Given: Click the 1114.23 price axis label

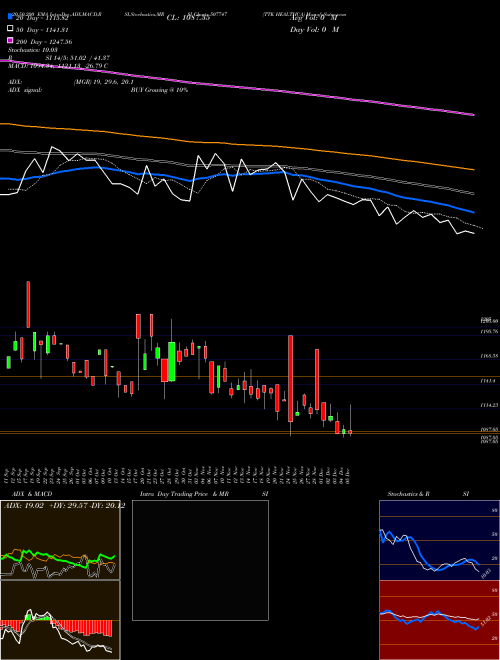Looking at the screenshot, I should point(490,405).
